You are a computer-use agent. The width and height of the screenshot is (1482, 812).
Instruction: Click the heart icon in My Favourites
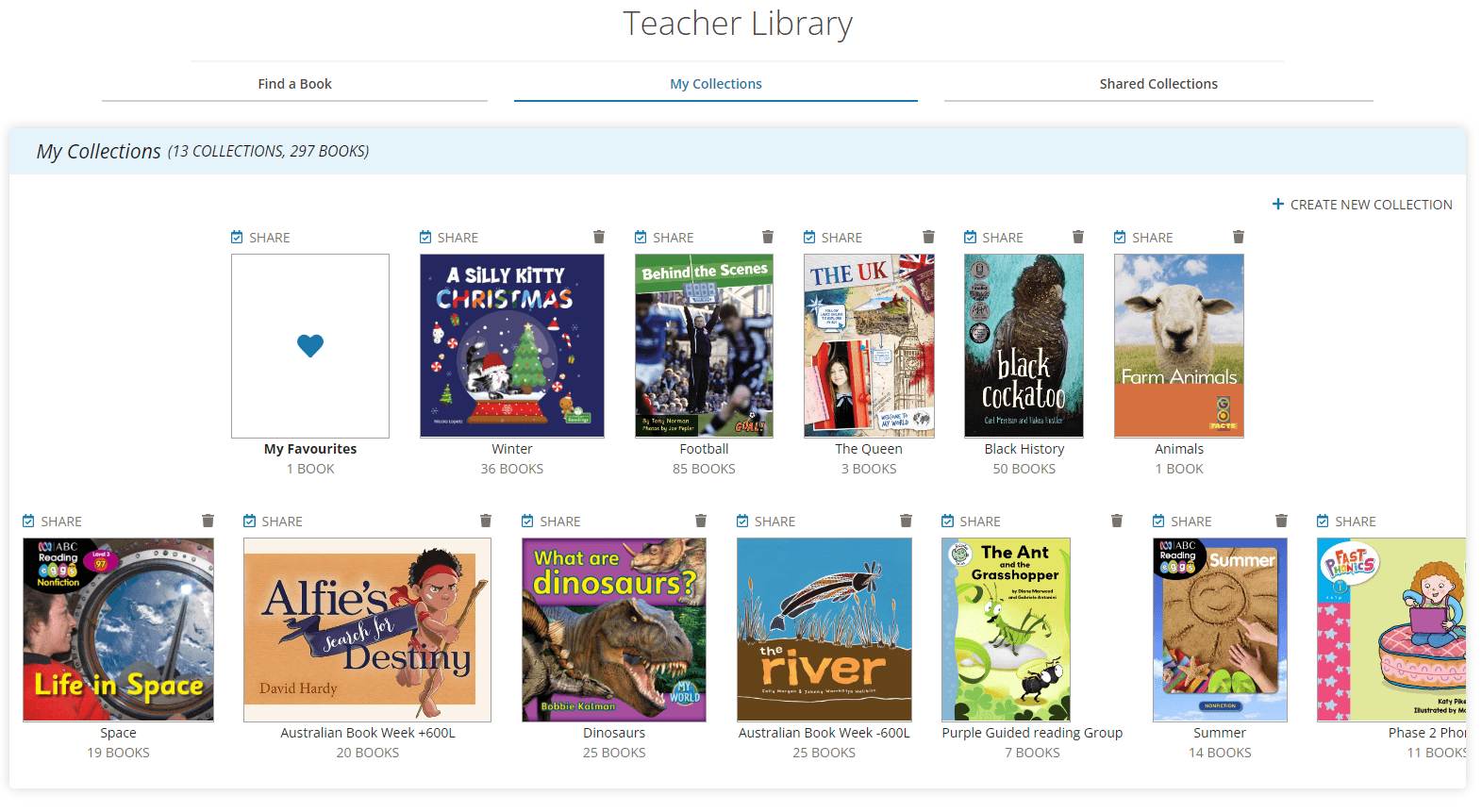click(310, 346)
